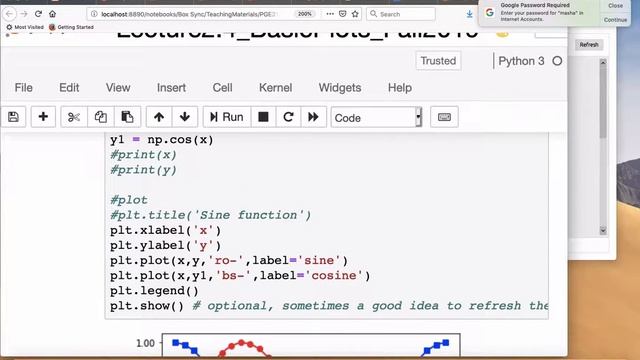Click the plt.legend() code line
The width and height of the screenshot is (640, 360).
pyautogui.click(x=154, y=291)
